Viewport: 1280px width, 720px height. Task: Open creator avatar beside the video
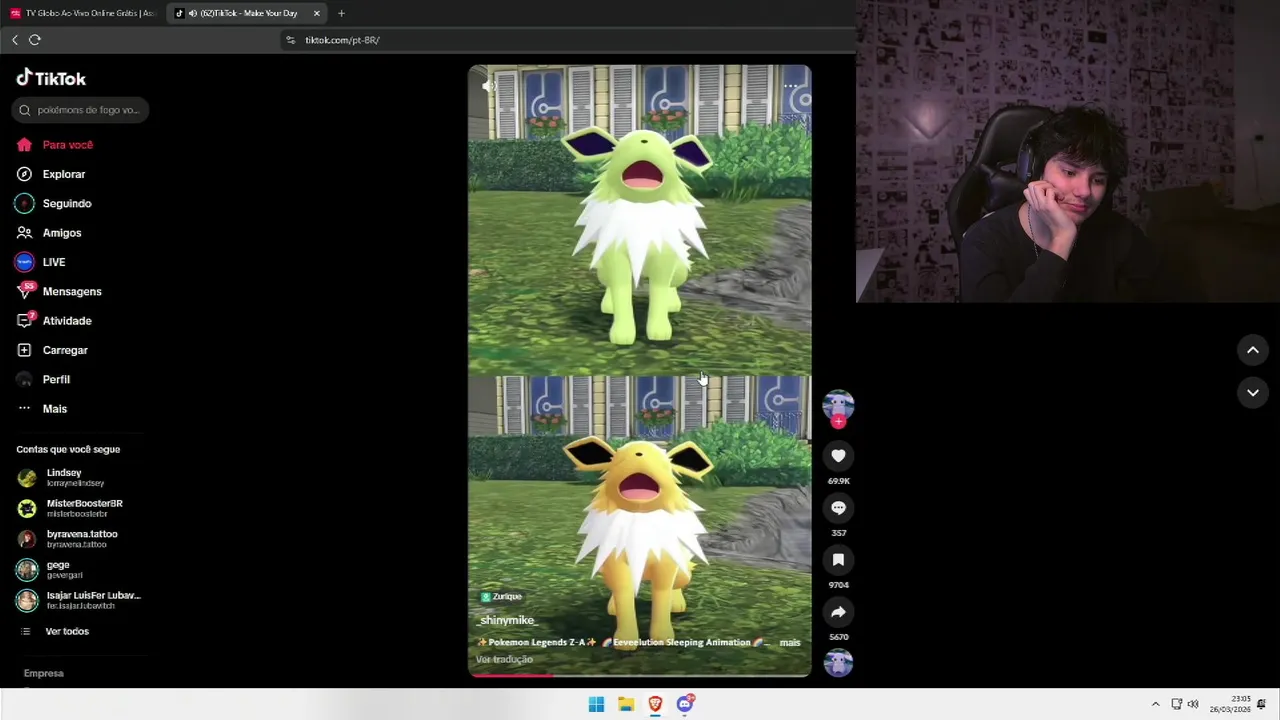point(838,404)
